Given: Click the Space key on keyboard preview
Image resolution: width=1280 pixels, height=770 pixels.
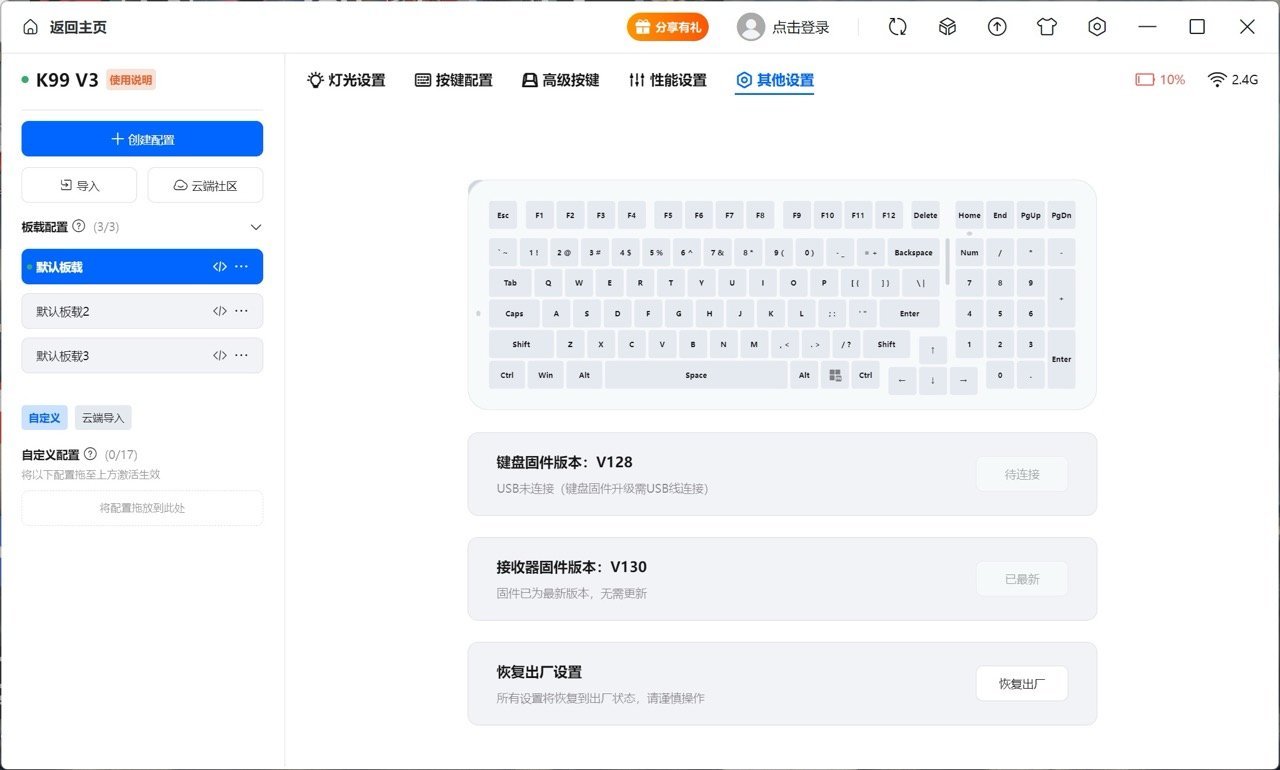Looking at the screenshot, I should (x=696, y=375).
